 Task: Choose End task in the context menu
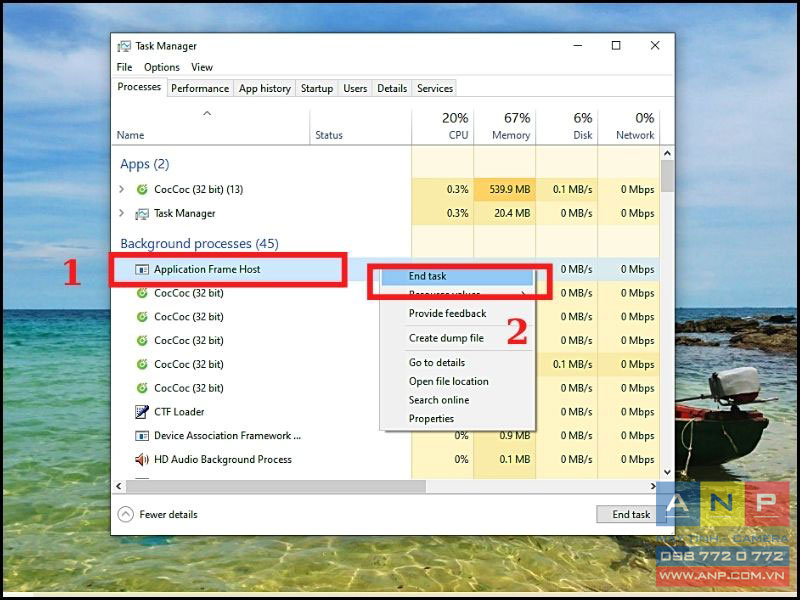[x=457, y=277]
